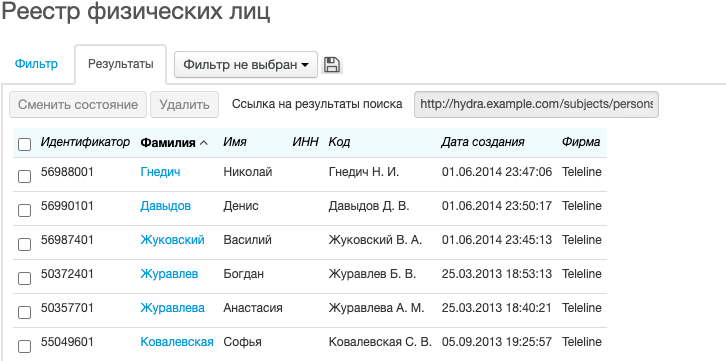Screen dimensions: 726x361
Task: Click the identifier cell 50357701
Action: (67, 308)
